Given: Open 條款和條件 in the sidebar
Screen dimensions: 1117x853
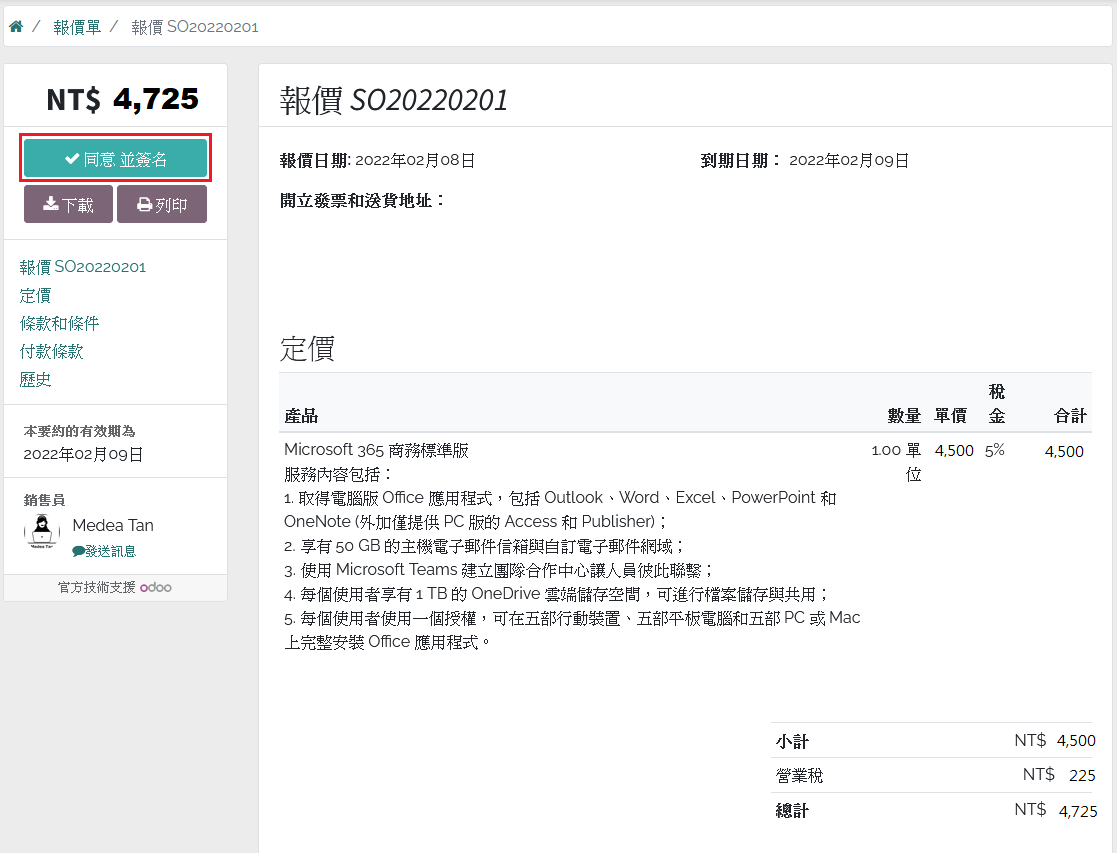Looking at the screenshot, I should point(59,323).
